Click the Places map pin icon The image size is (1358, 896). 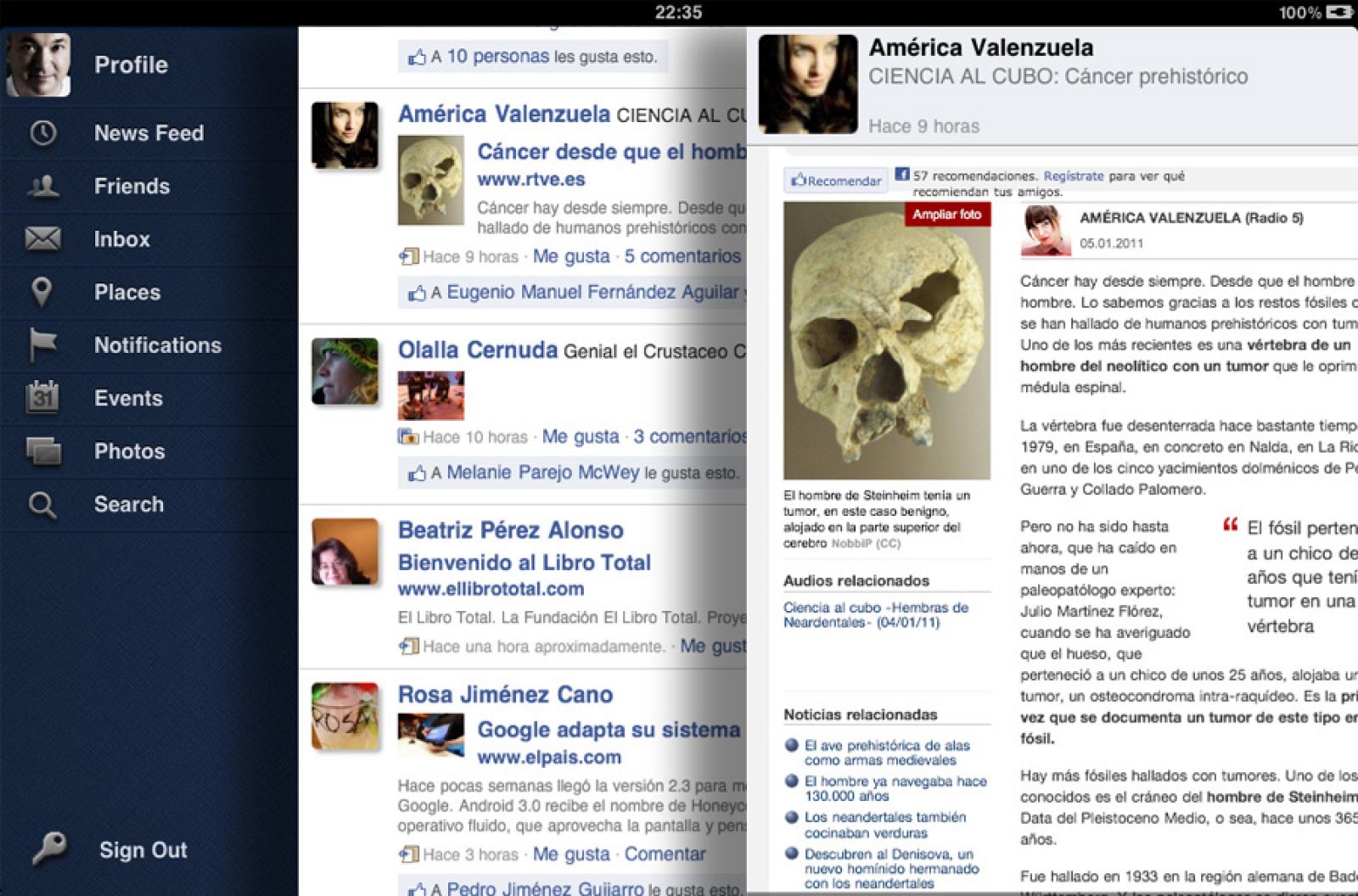(42, 292)
